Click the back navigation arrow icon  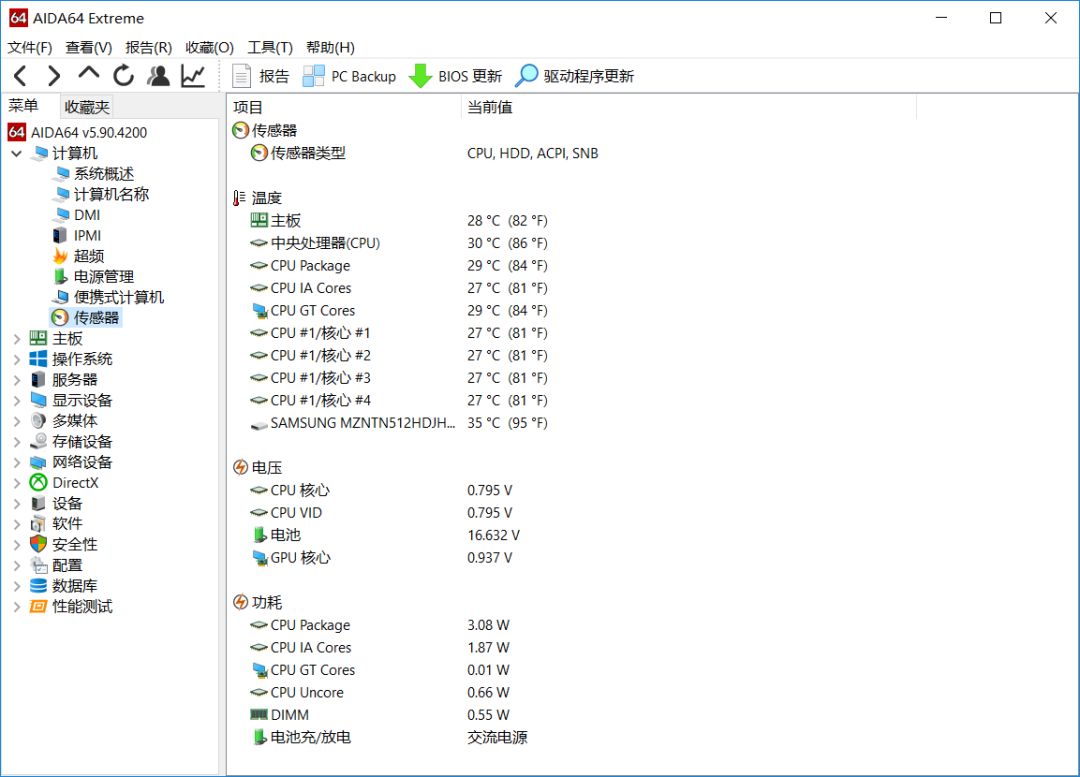pos(22,75)
